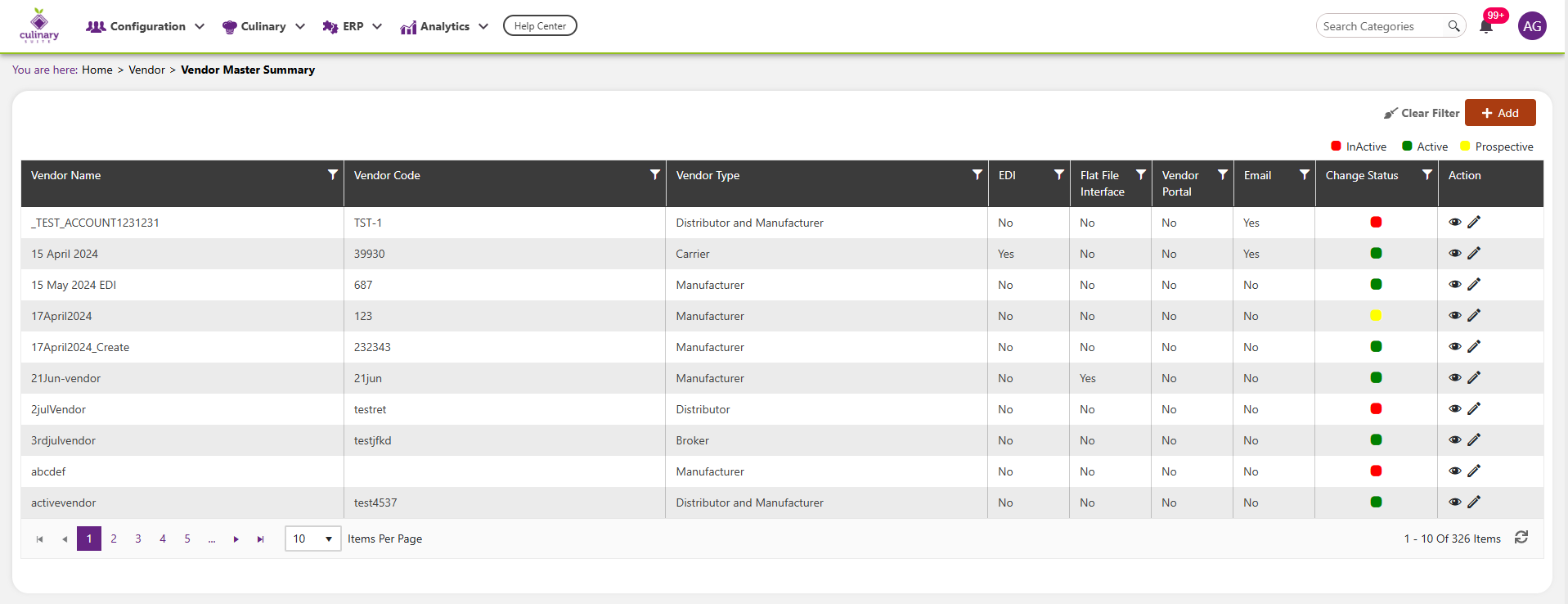1568x604 pixels.
Task: View the 17April2024 vendor
Action: [x=1455, y=315]
